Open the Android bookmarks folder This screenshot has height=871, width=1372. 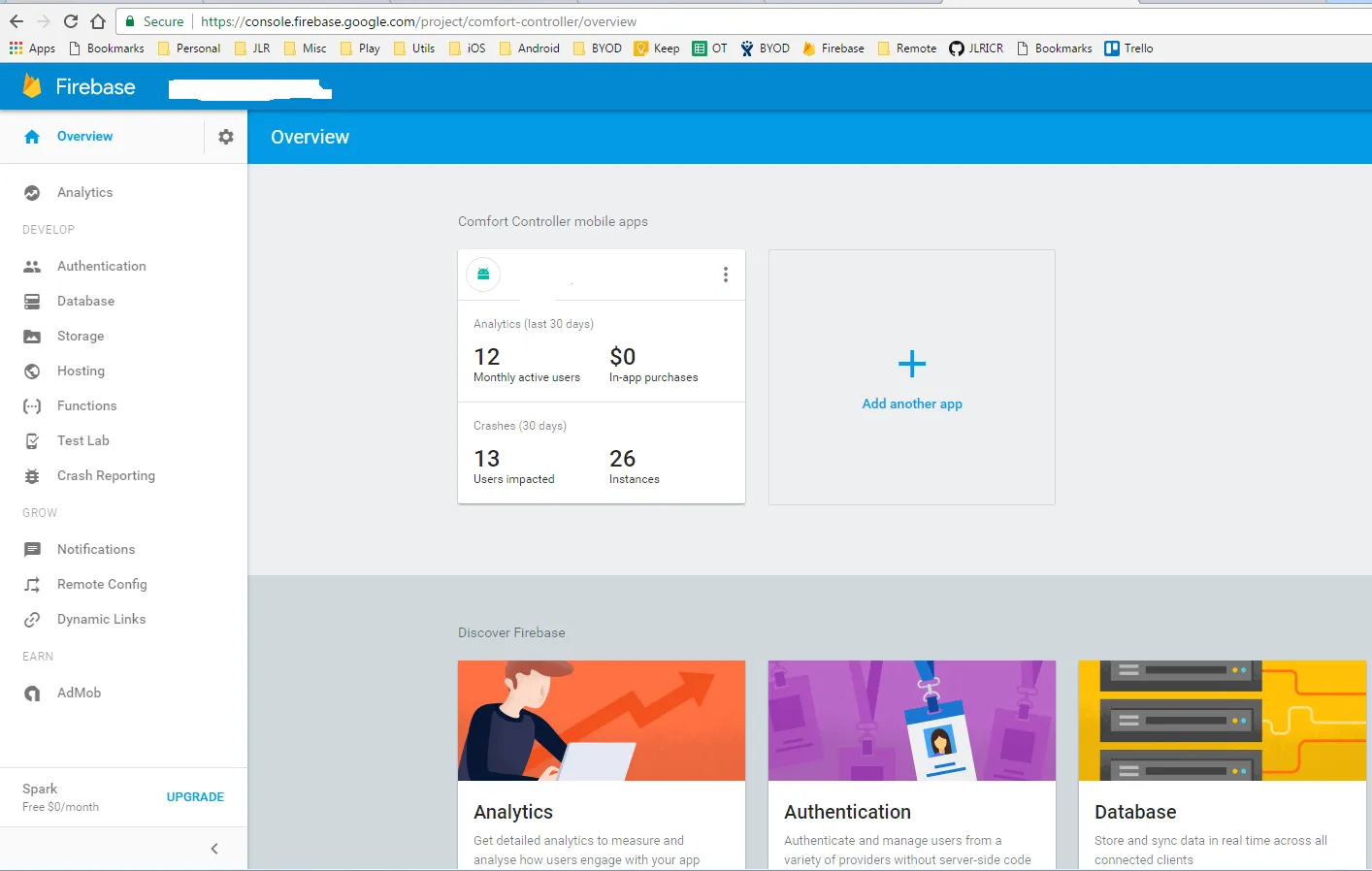tap(530, 48)
